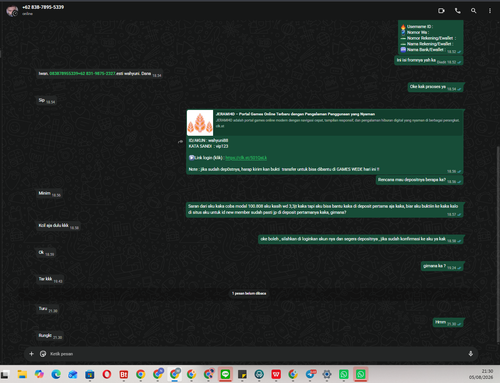This screenshot has width=500, height=383.
Task: Select 'Rencana mau depositnya berapa ka?' message
Action: pos(419,180)
